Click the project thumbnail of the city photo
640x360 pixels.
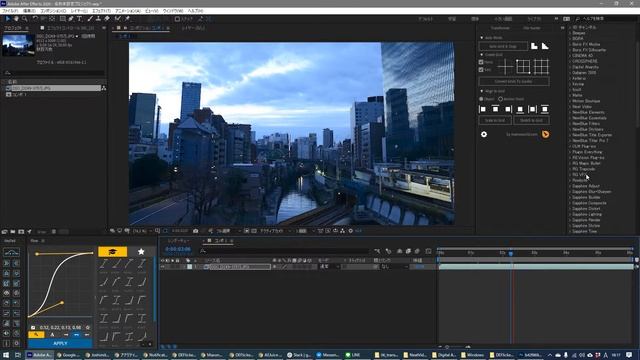[18, 44]
